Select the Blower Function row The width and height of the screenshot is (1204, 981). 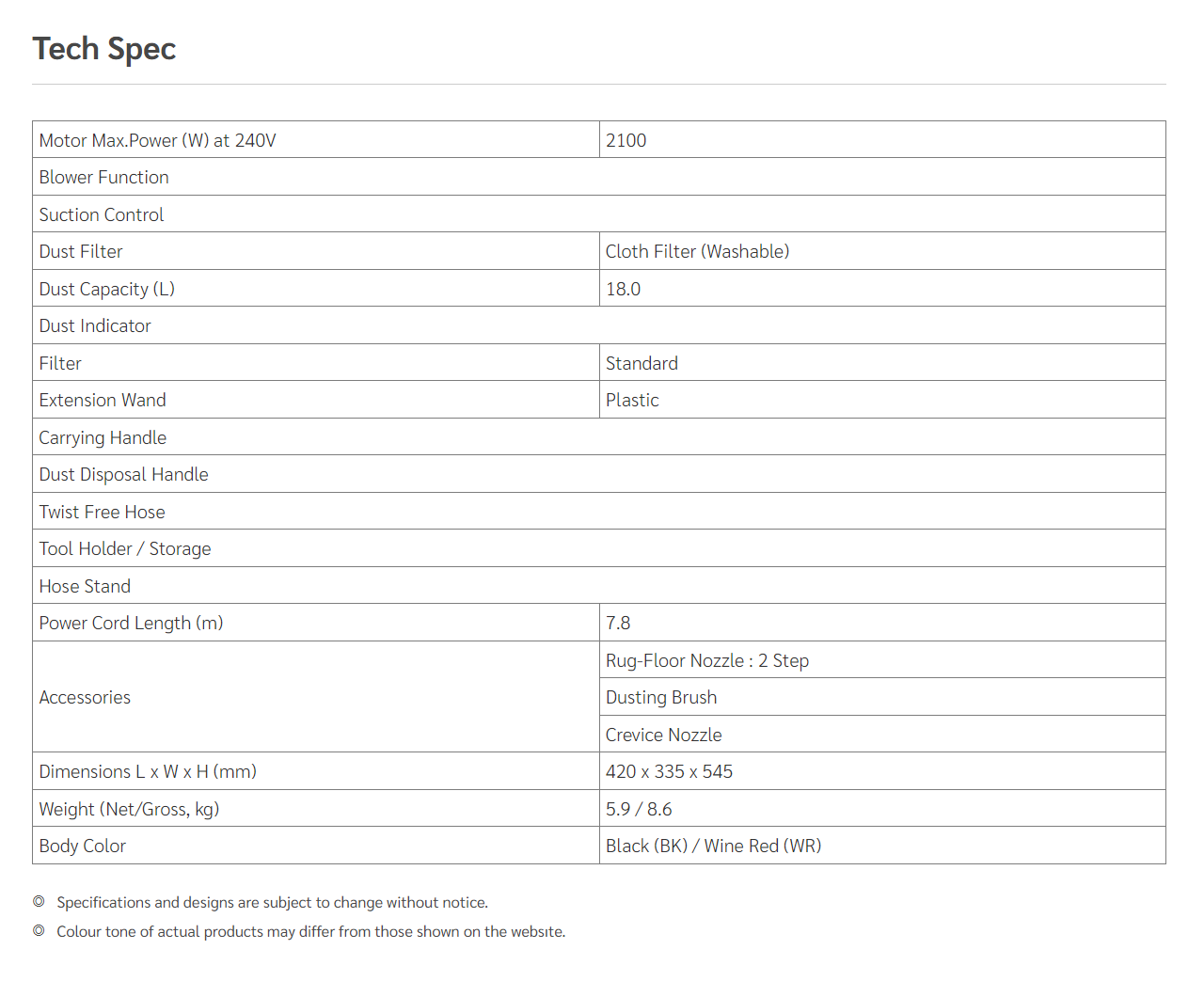tap(599, 177)
